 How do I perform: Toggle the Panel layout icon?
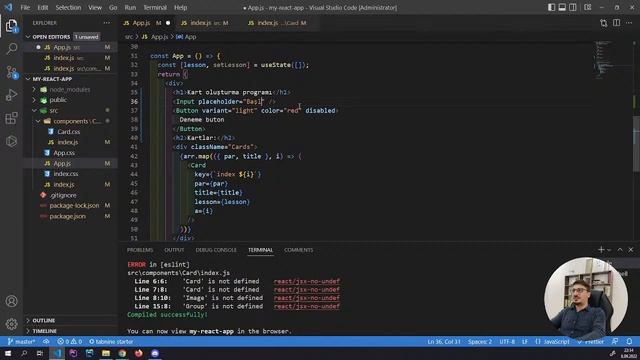(x=562, y=7)
